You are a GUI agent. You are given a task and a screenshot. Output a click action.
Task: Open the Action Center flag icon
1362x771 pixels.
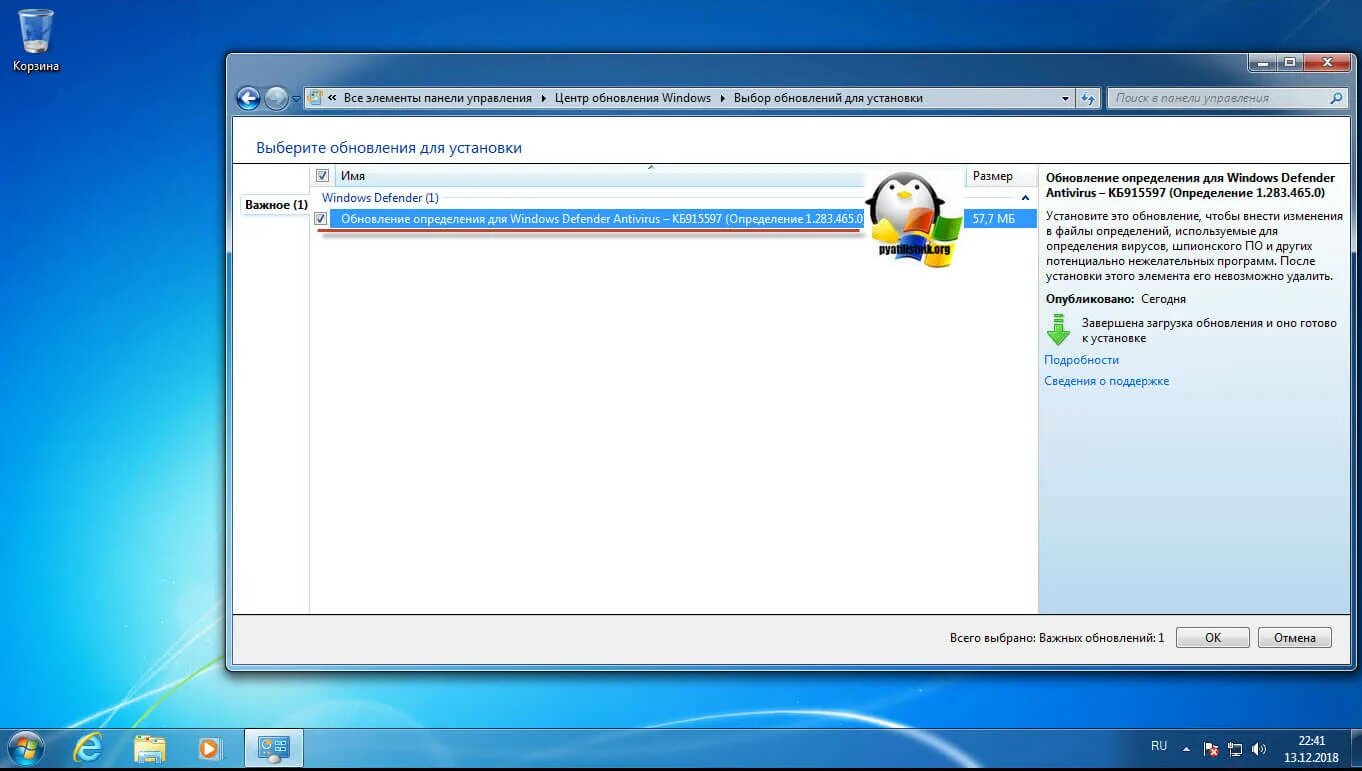(x=1211, y=748)
